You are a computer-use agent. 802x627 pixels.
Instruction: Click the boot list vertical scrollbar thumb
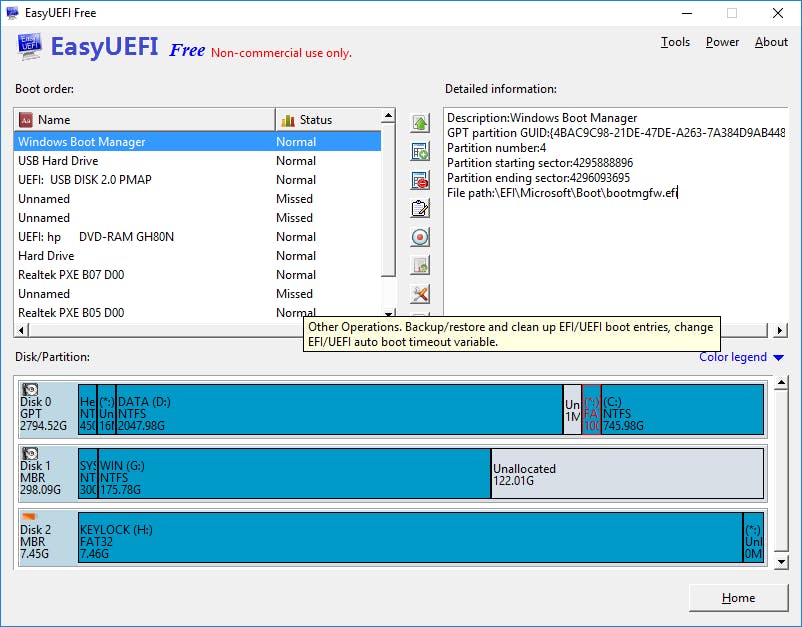pyautogui.click(x=389, y=200)
